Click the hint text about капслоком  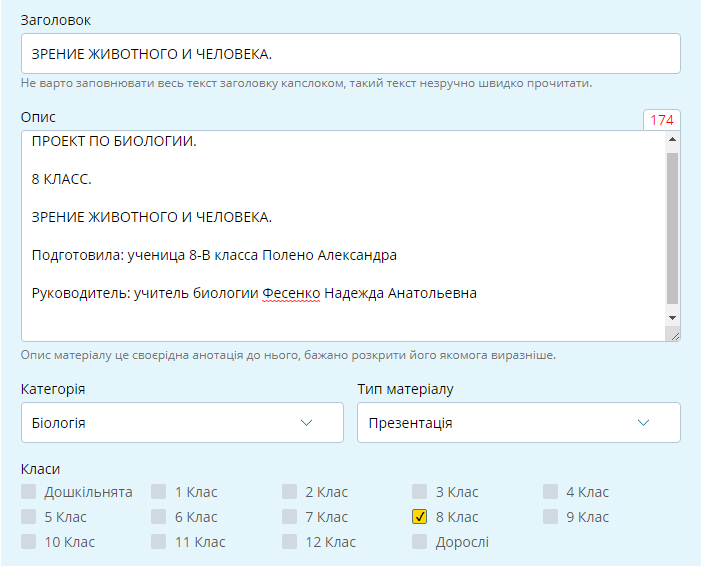coord(307,83)
